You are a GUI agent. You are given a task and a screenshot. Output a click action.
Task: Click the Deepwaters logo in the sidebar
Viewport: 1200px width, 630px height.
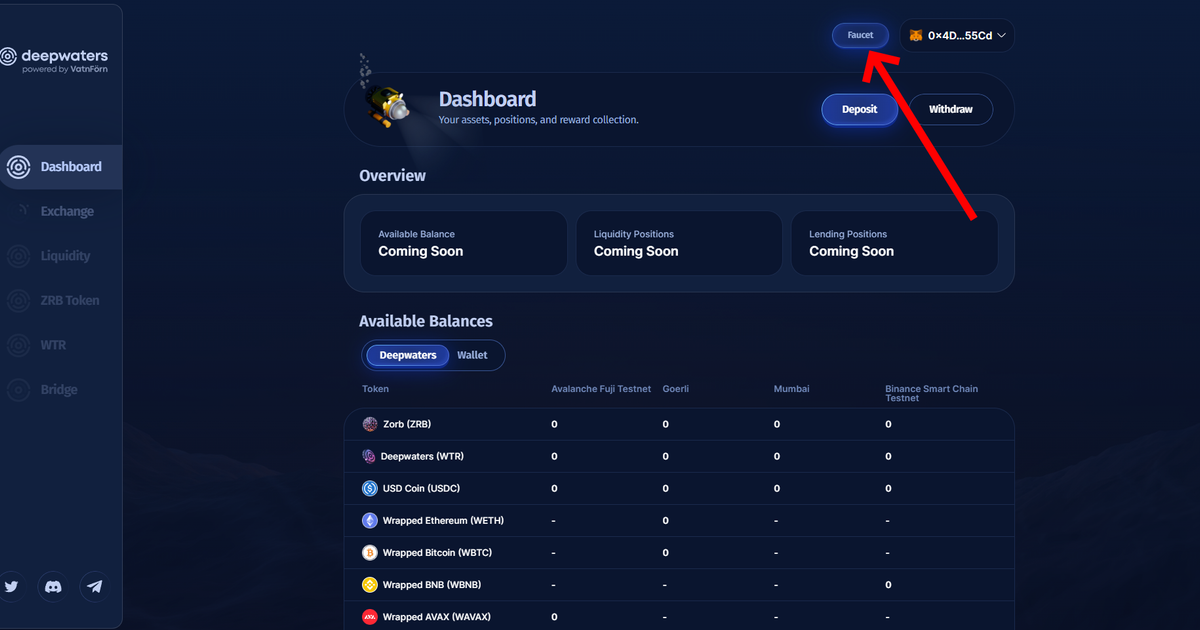tap(55, 60)
